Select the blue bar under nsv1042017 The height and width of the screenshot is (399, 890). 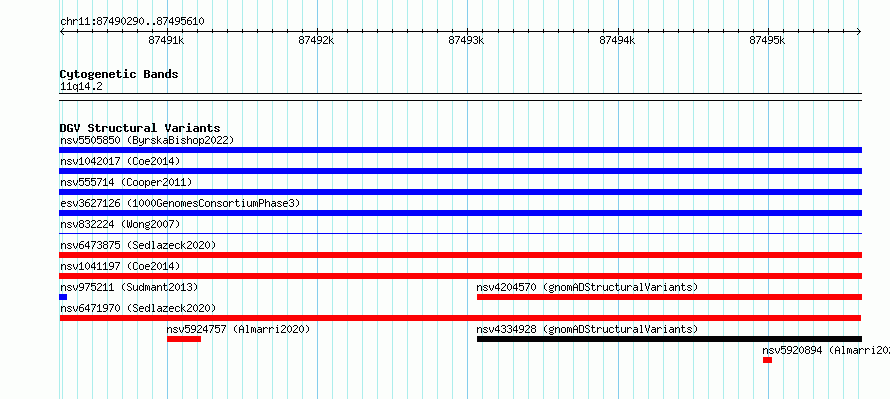(460, 171)
